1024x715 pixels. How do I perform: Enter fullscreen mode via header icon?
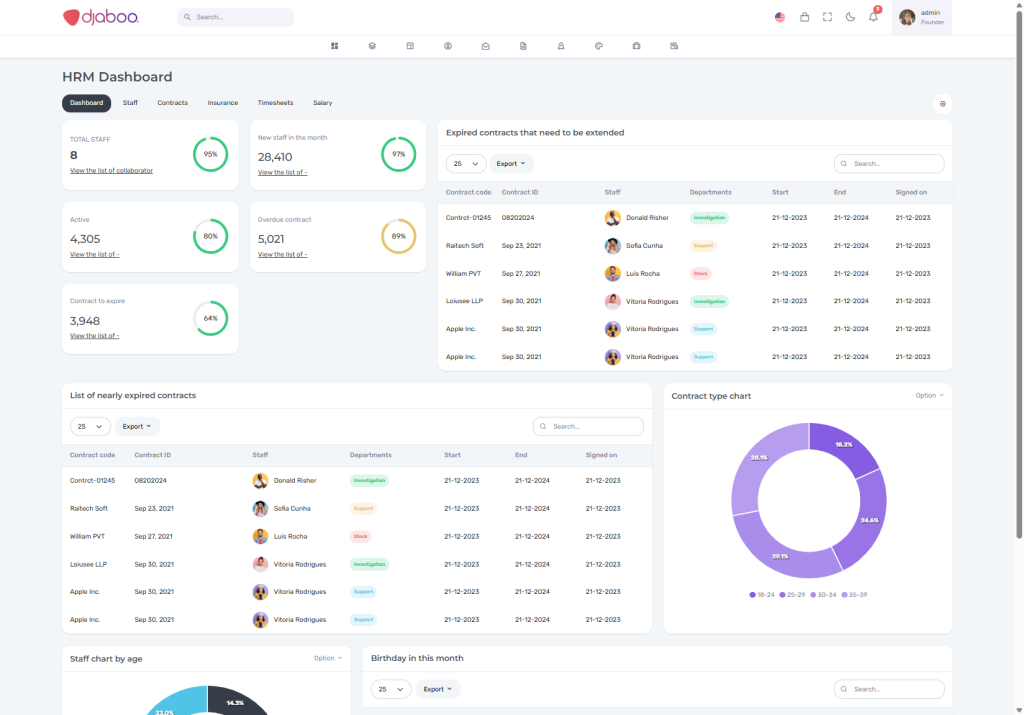click(x=827, y=17)
